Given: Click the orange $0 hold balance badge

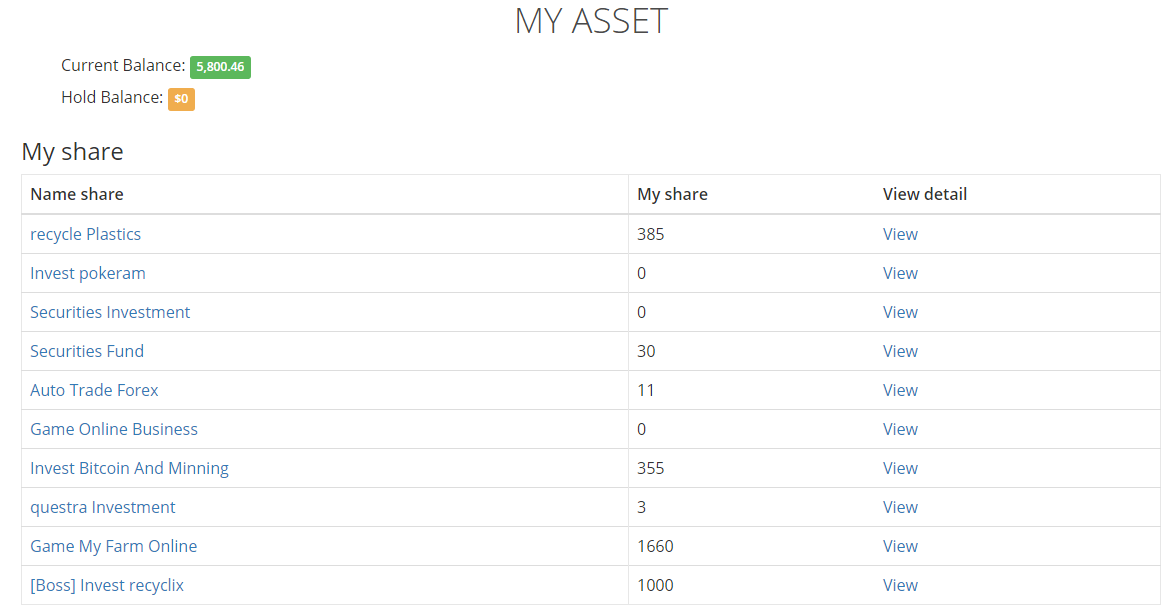Looking at the screenshot, I should click(x=181, y=99).
